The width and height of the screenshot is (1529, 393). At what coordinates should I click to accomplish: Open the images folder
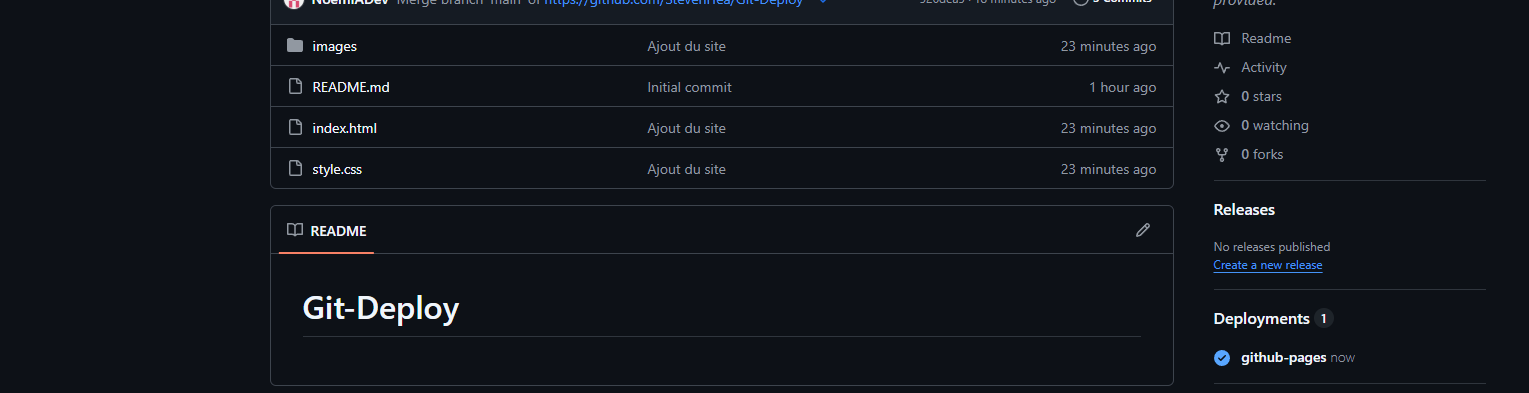[334, 46]
